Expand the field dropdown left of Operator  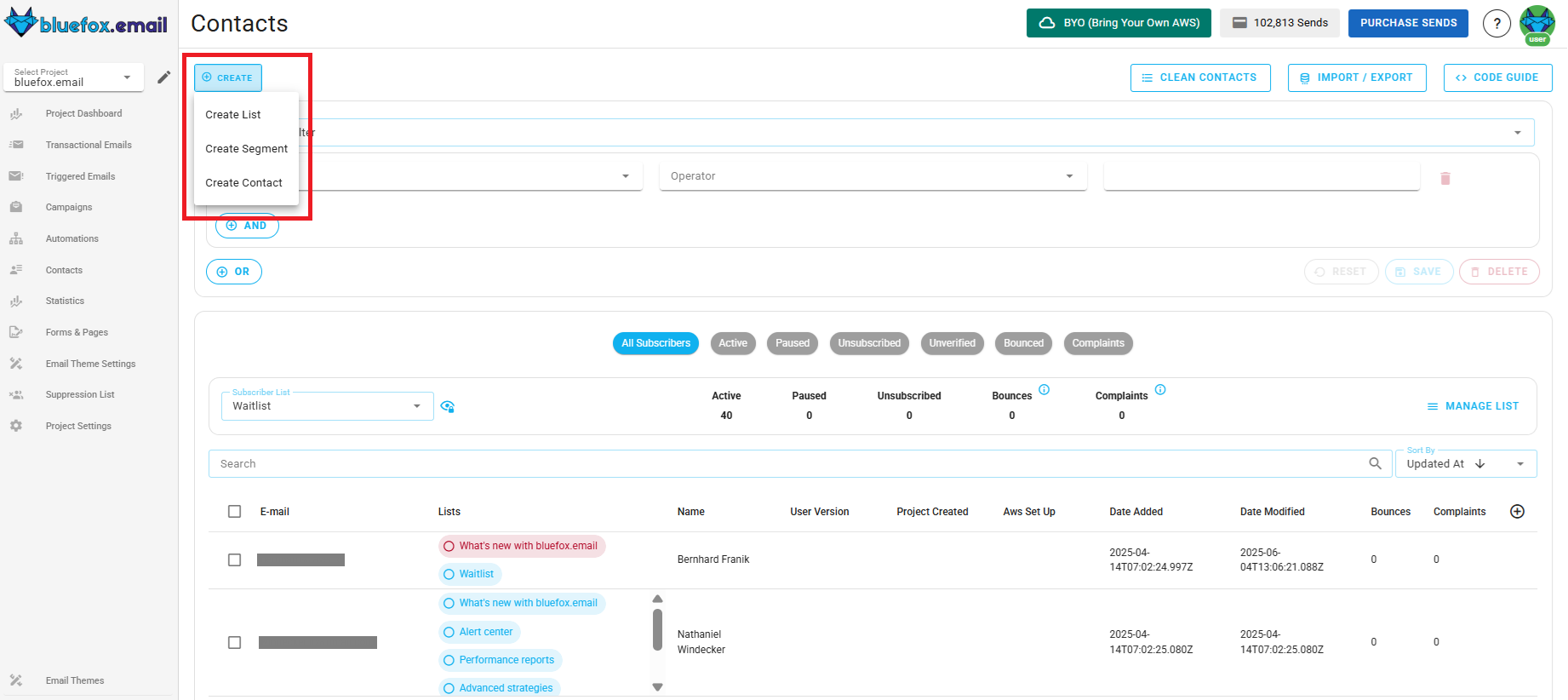pyautogui.click(x=626, y=176)
